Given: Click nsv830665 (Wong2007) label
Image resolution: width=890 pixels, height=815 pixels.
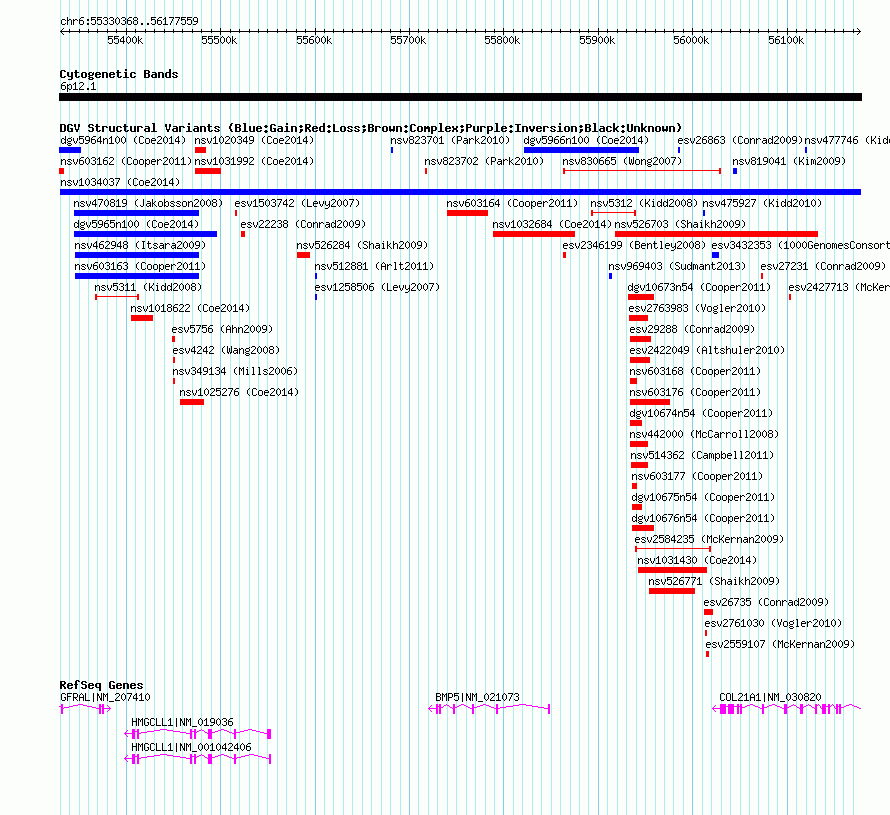Looking at the screenshot, I should point(622,161).
